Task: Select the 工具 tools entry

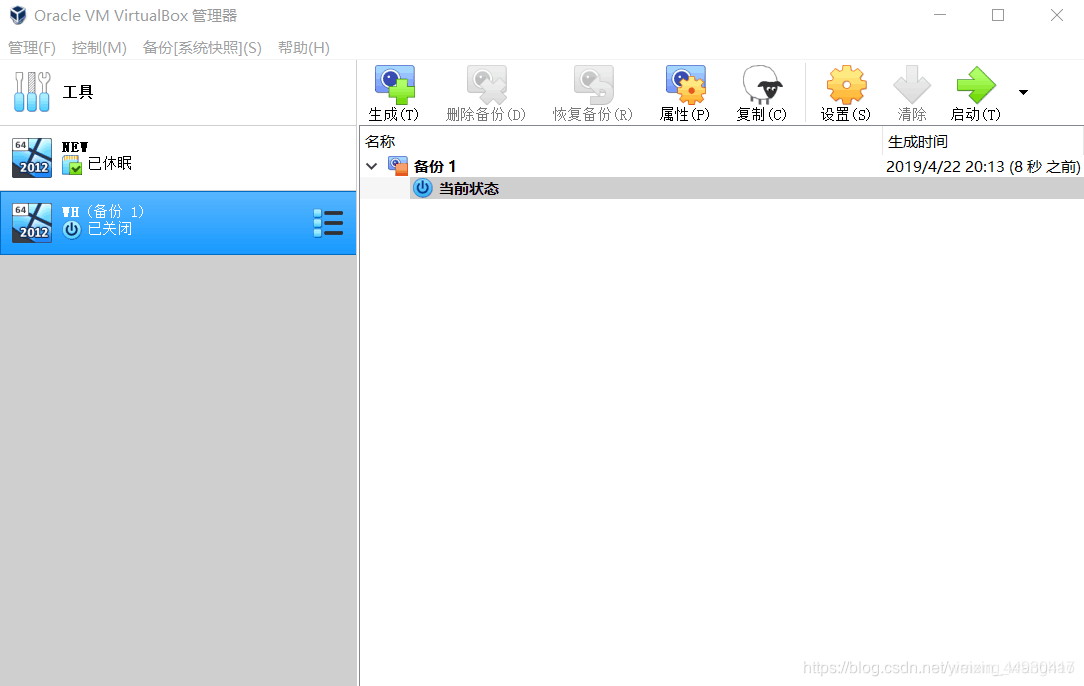Action: (x=178, y=92)
